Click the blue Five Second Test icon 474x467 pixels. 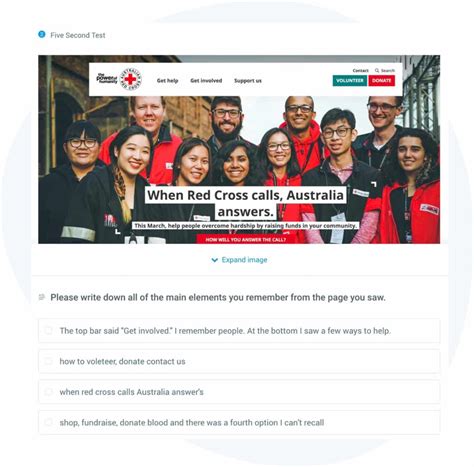tap(42, 34)
